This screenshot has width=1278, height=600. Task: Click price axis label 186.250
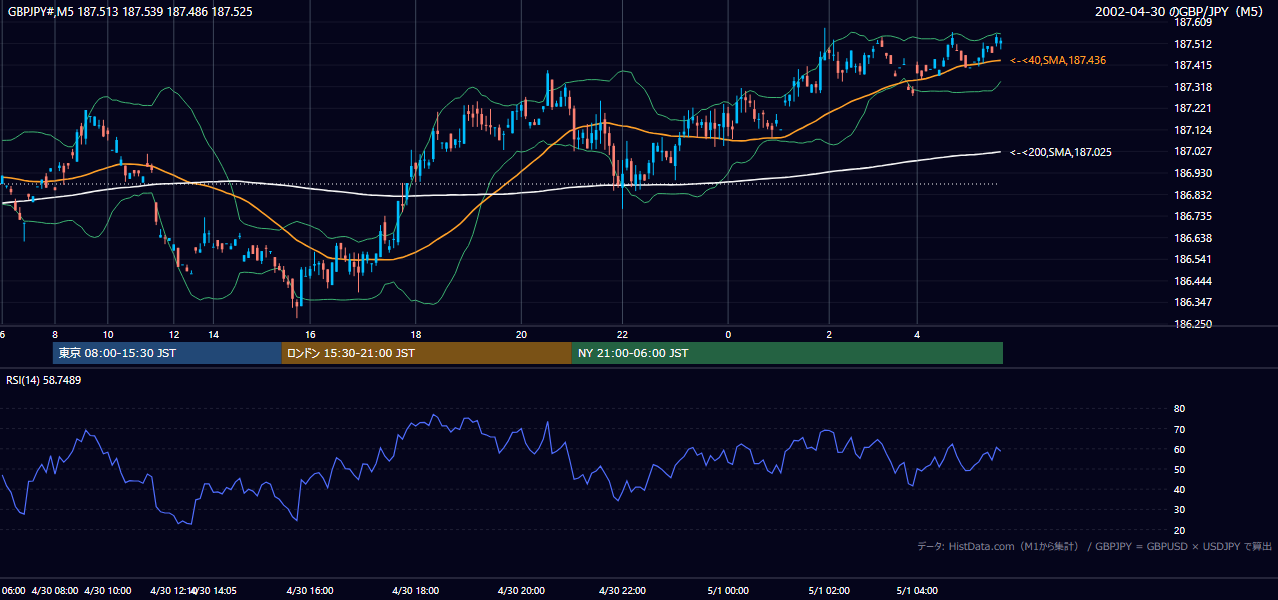click(1193, 324)
